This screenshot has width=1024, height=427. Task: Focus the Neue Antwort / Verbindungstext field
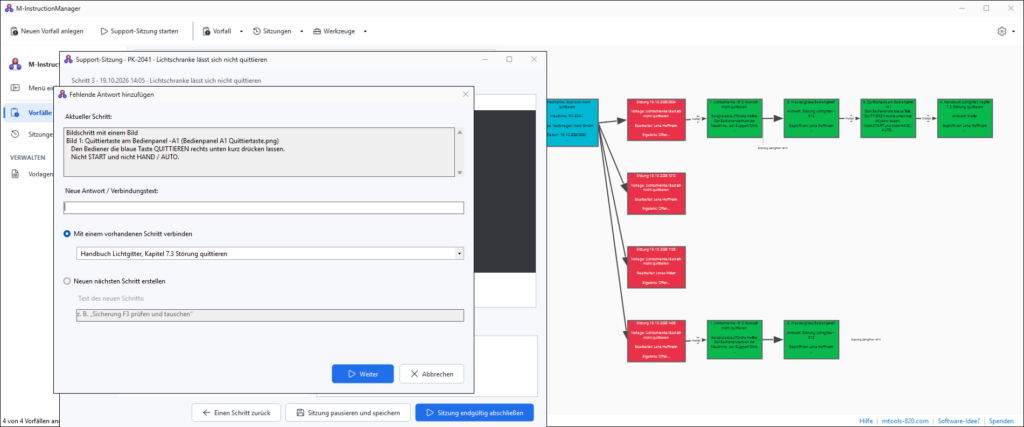[x=264, y=208]
